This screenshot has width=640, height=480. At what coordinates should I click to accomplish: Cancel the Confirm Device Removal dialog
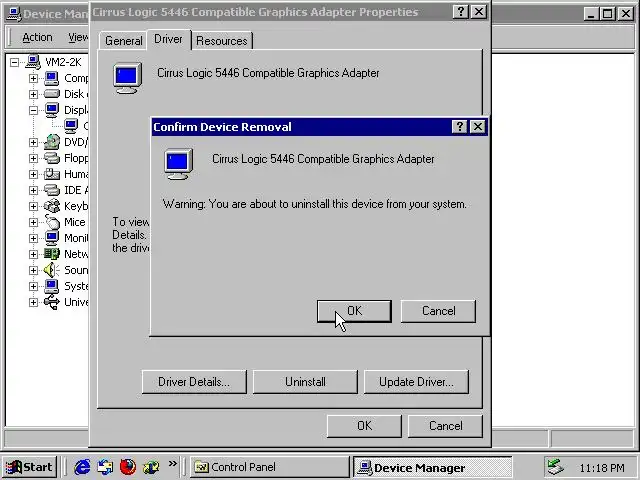[x=438, y=311]
